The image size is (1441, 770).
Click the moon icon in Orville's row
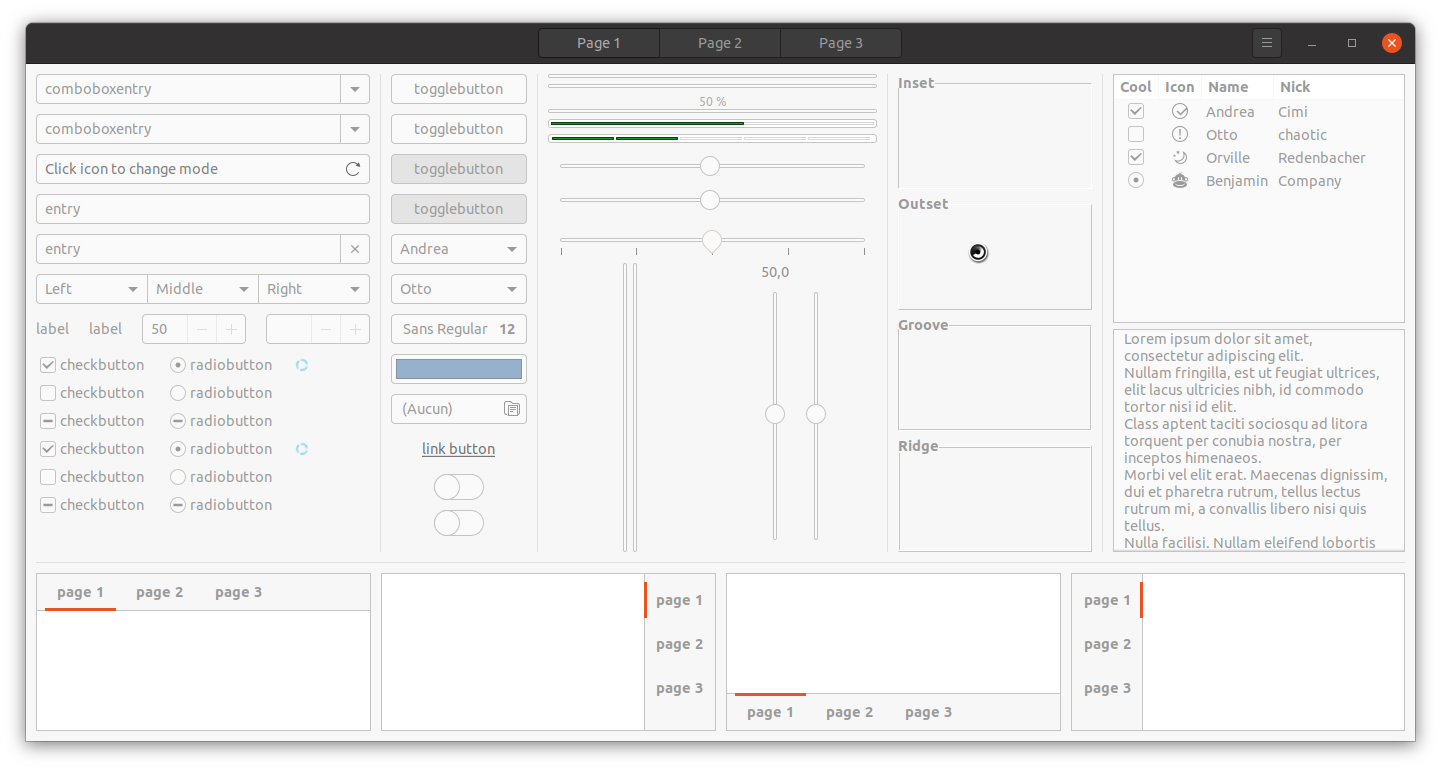[x=1180, y=157]
